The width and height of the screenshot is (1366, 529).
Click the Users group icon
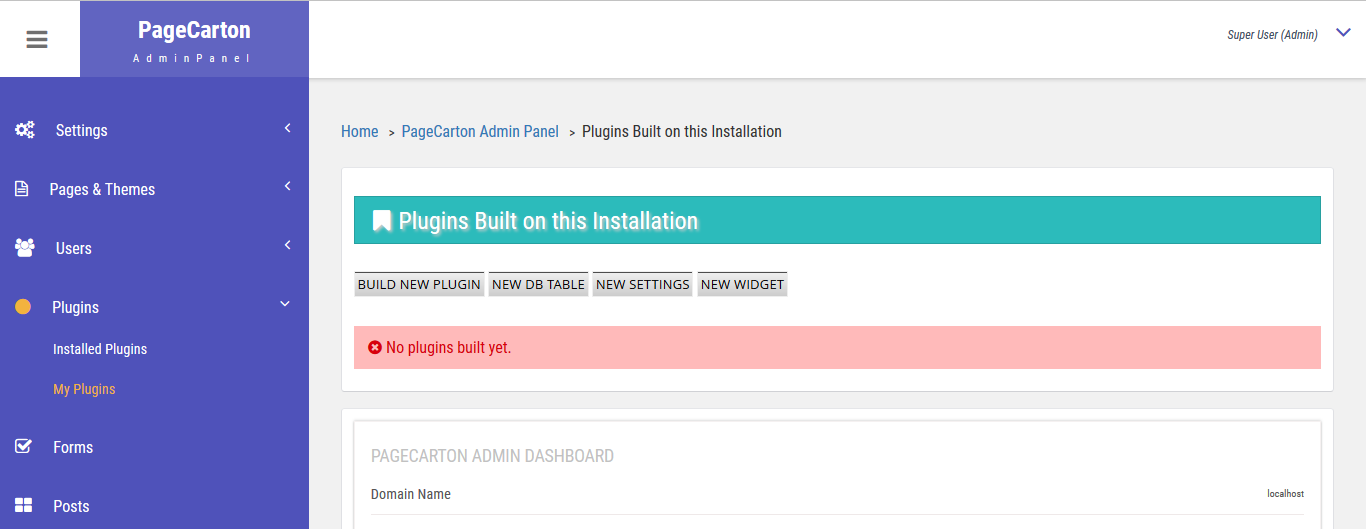pyautogui.click(x=24, y=248)
